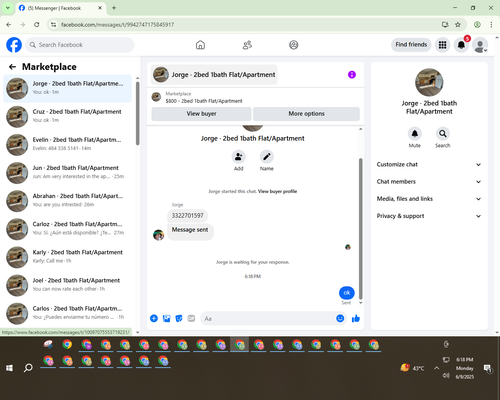Click site information icon in address bar
This screenshot has width=500, height=400.
(53, 24)
